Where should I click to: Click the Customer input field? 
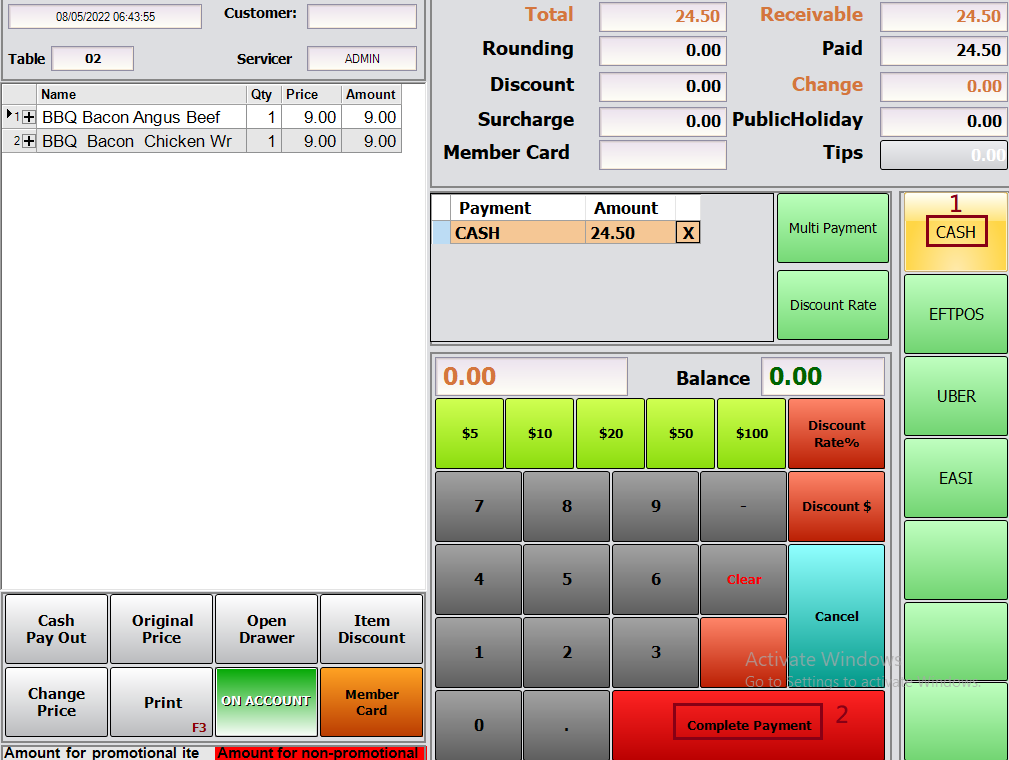click(362, 16)
